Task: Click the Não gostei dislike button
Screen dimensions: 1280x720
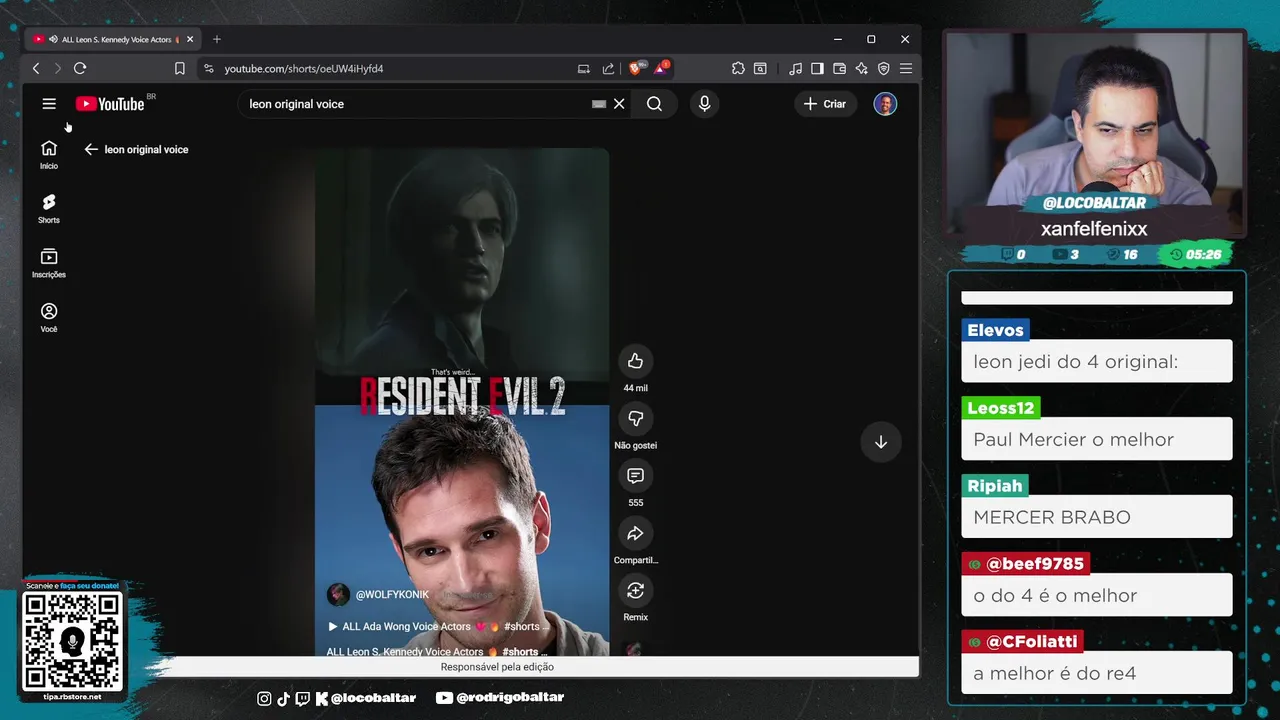Action: click(635, 418)
